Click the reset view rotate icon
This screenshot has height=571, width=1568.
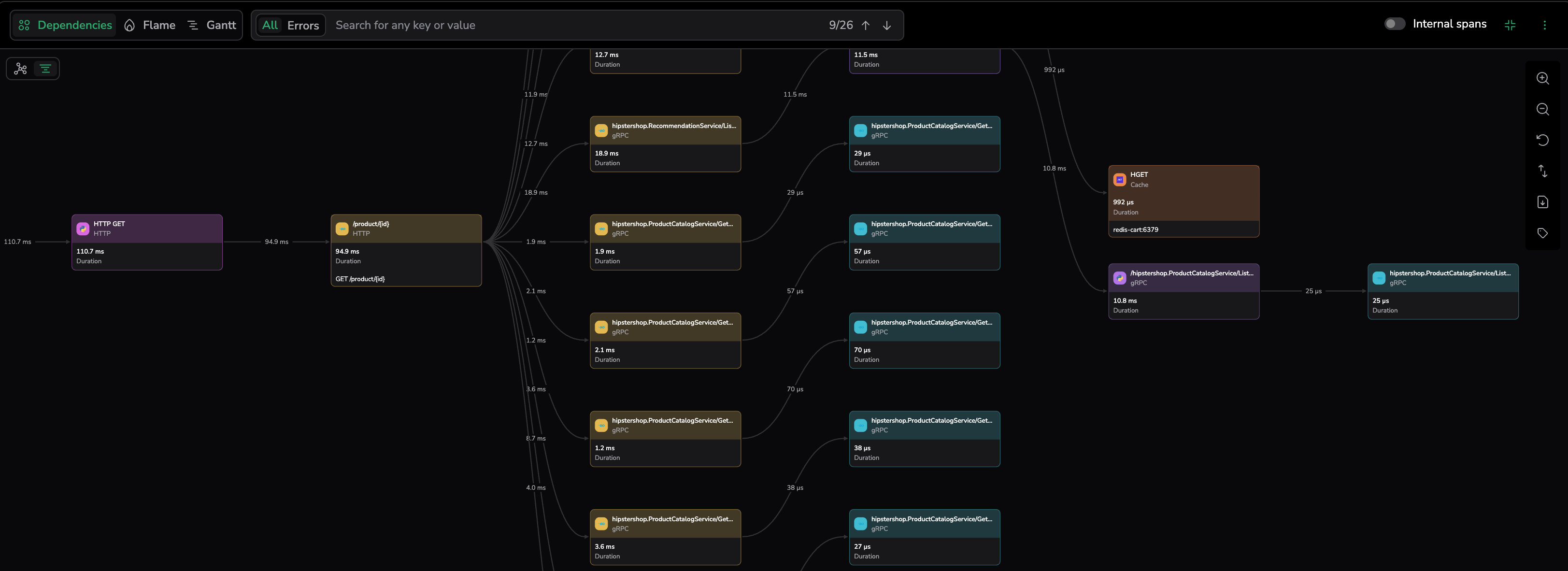[1542, 140]
